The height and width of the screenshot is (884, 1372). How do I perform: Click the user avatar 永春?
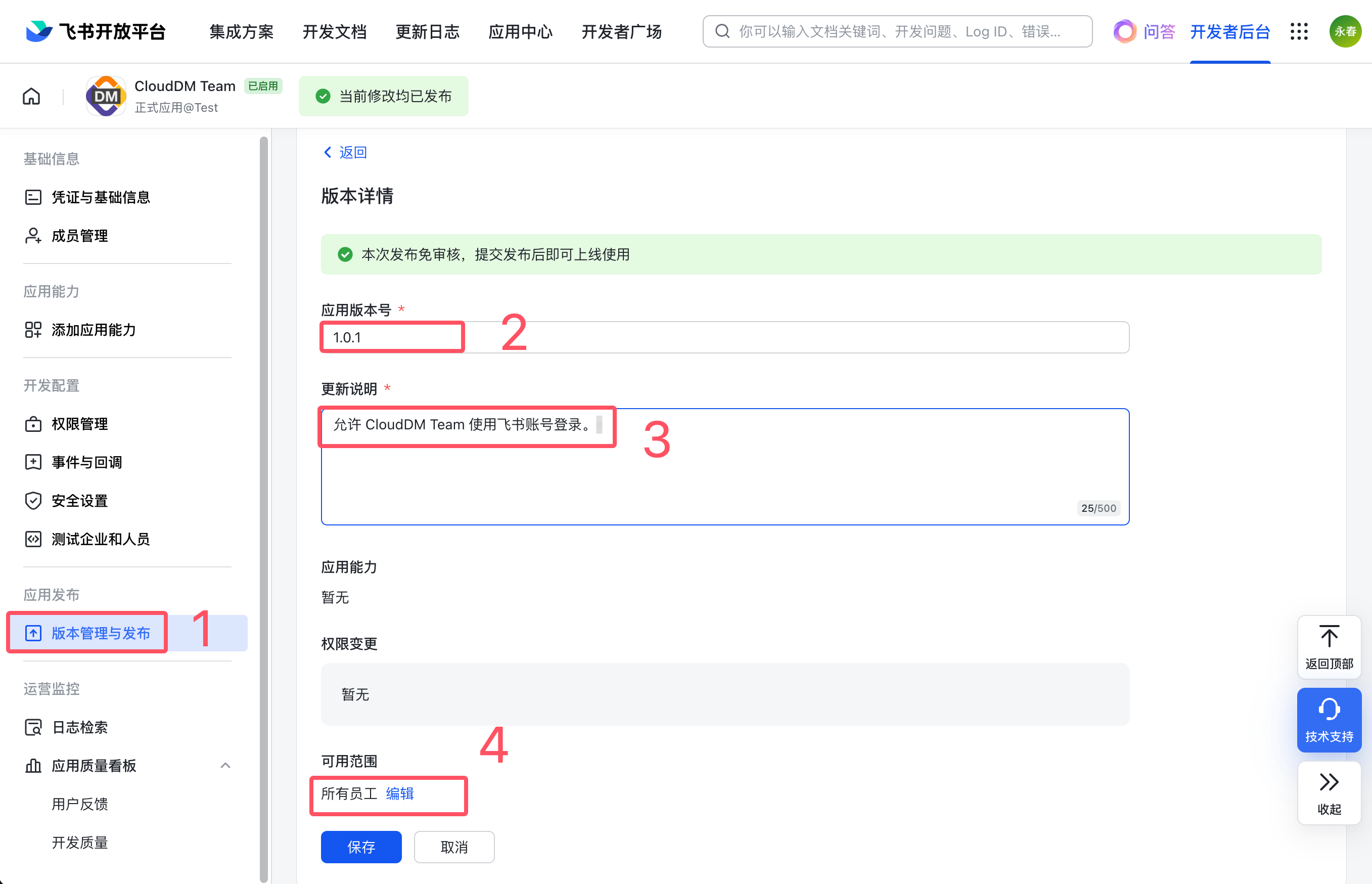point(1345,31)
